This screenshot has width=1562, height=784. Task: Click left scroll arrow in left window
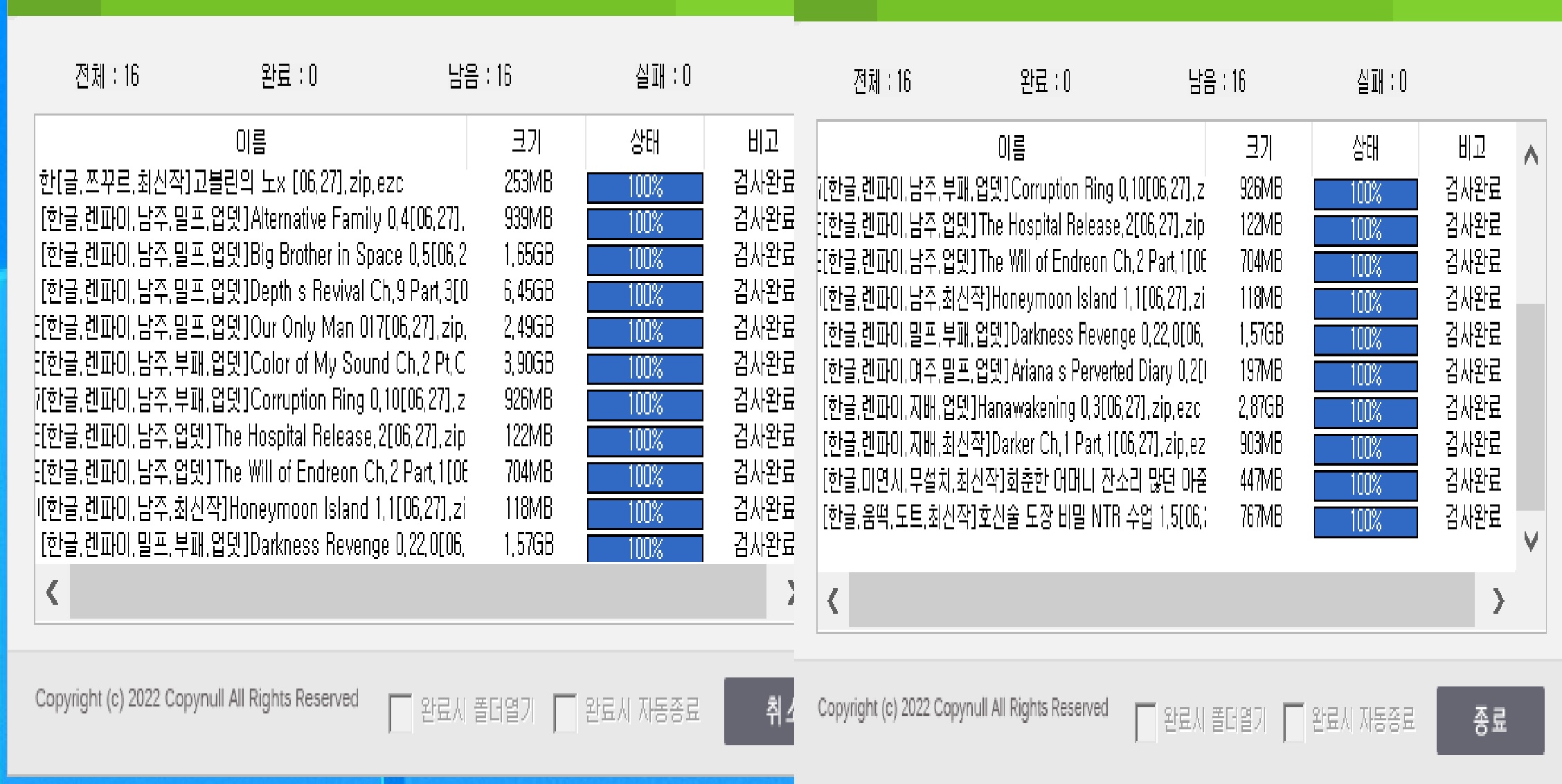pos(53,592)
